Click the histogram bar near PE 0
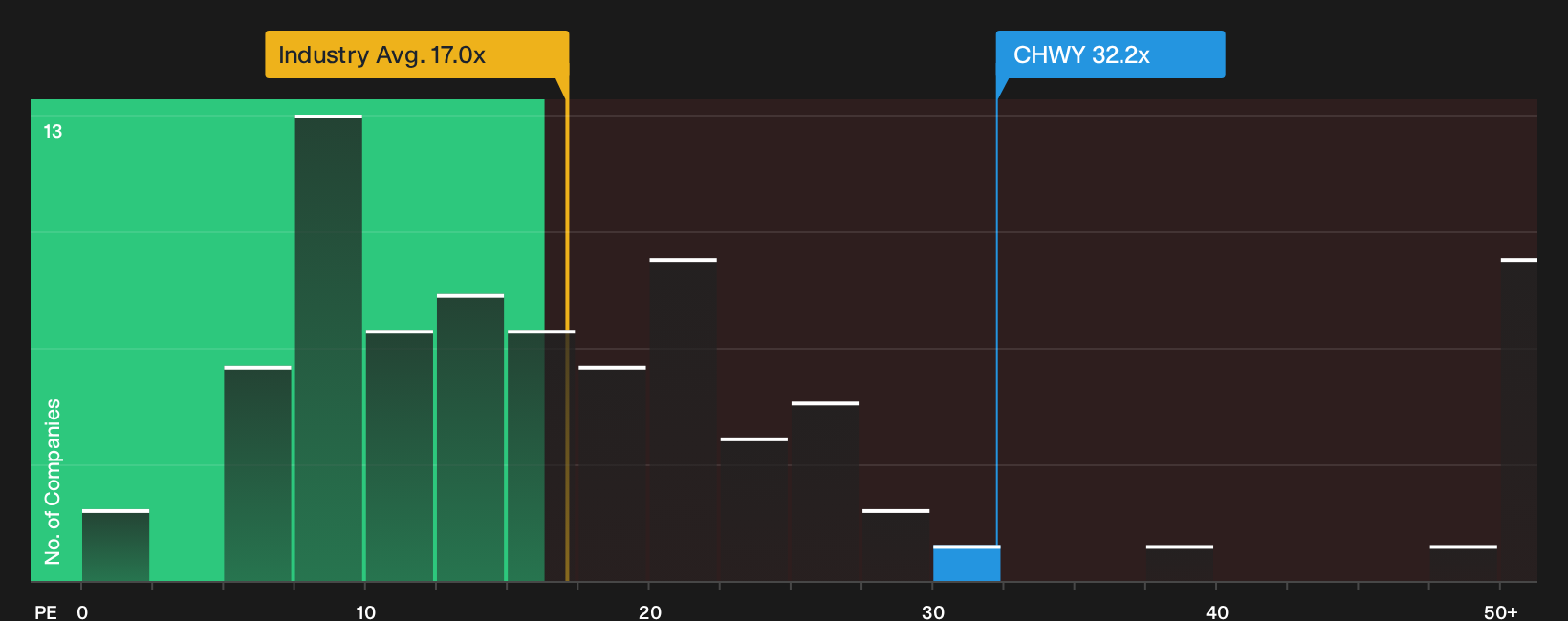 coord(116,546)
